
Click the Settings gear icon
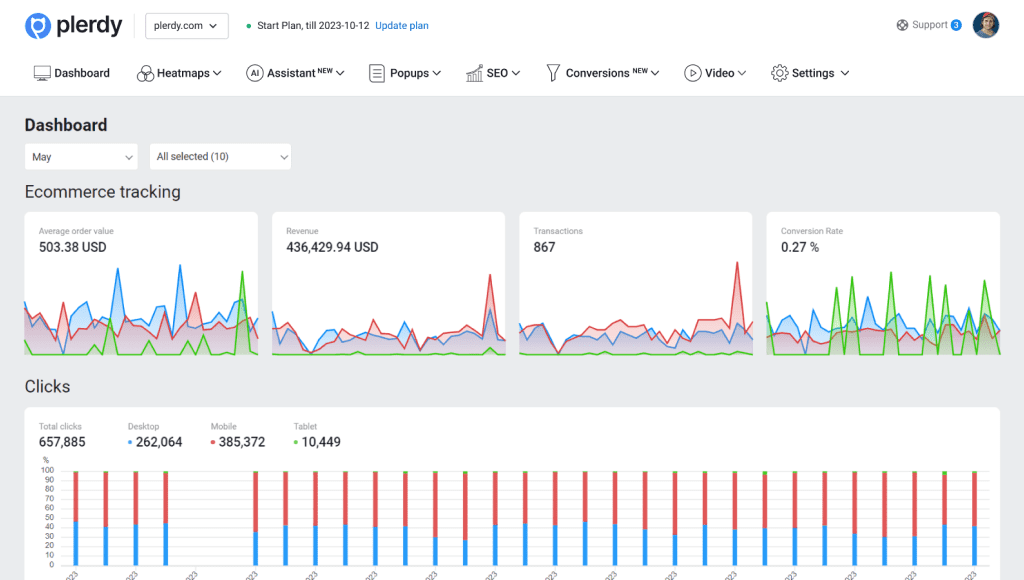pyautogui.click(x=779, y=72)
